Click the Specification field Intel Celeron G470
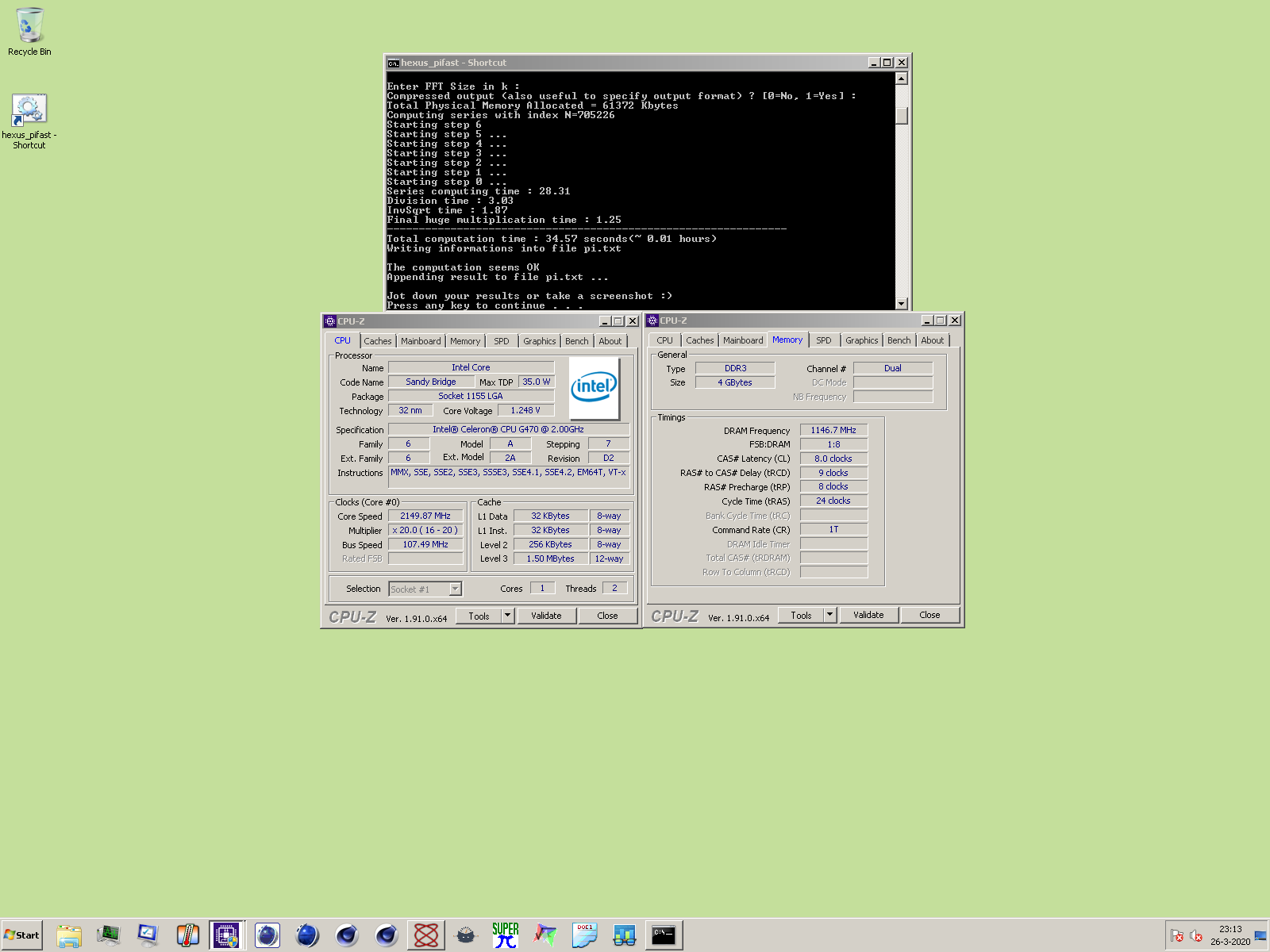Screen dimensions: 1270x952 509,429
